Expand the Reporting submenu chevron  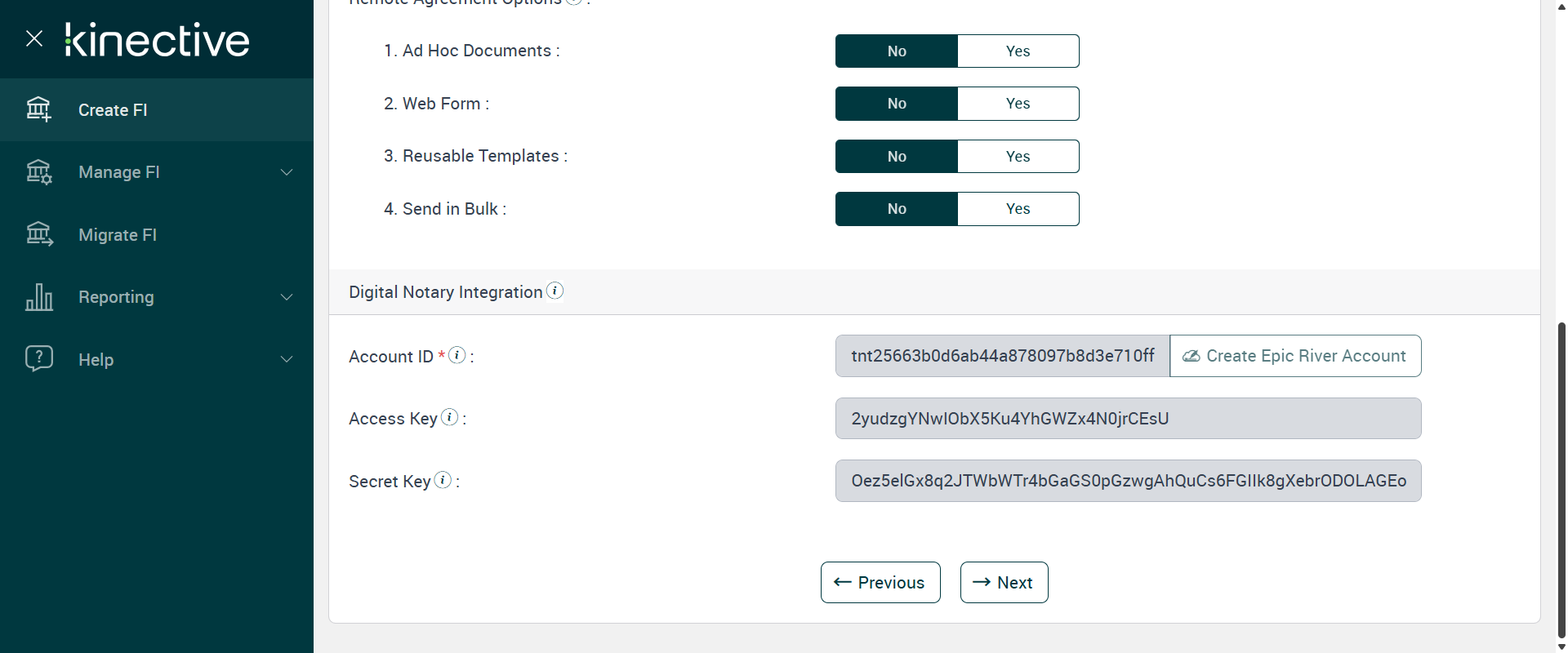click(287, 297)
